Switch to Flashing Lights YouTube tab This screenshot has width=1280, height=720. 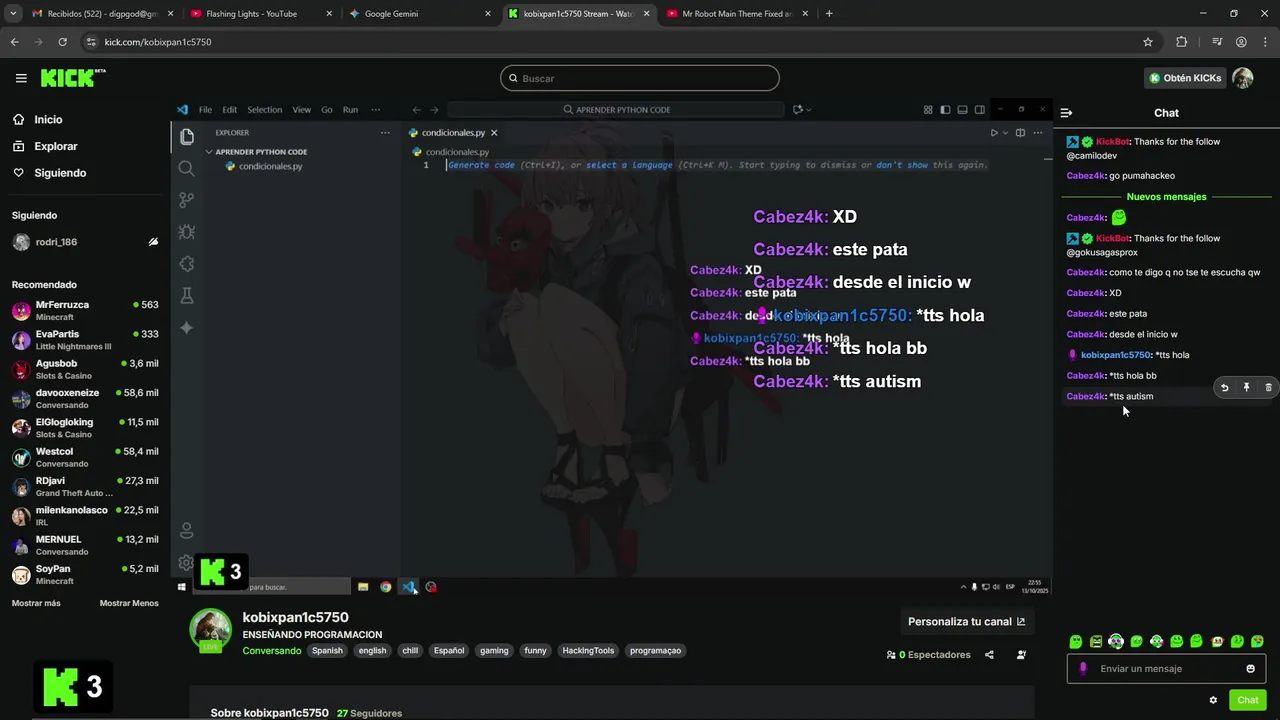(260, 14)
